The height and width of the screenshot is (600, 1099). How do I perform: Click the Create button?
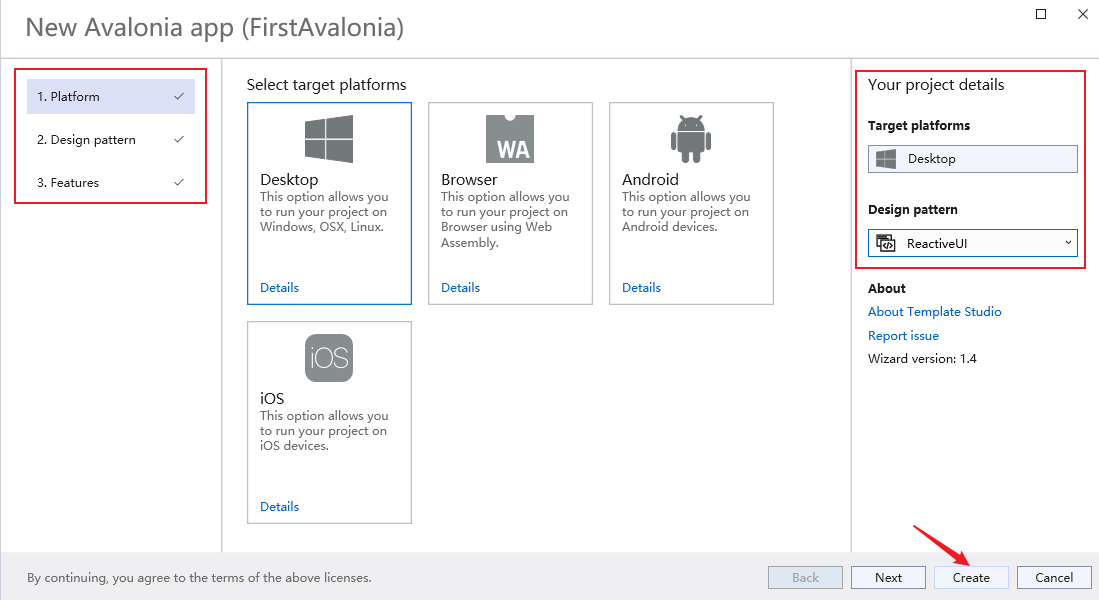coord(971,578)
